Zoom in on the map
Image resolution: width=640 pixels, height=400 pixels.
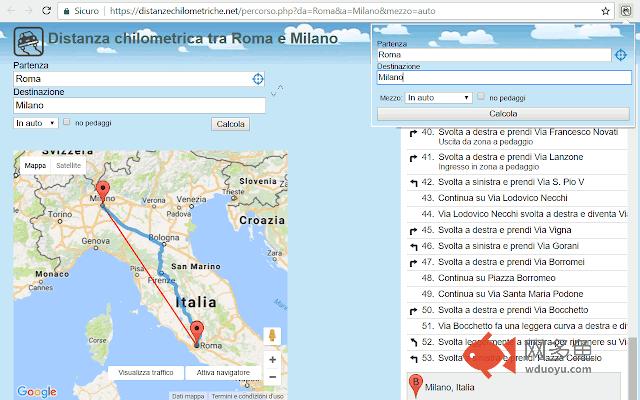[272, 359]
